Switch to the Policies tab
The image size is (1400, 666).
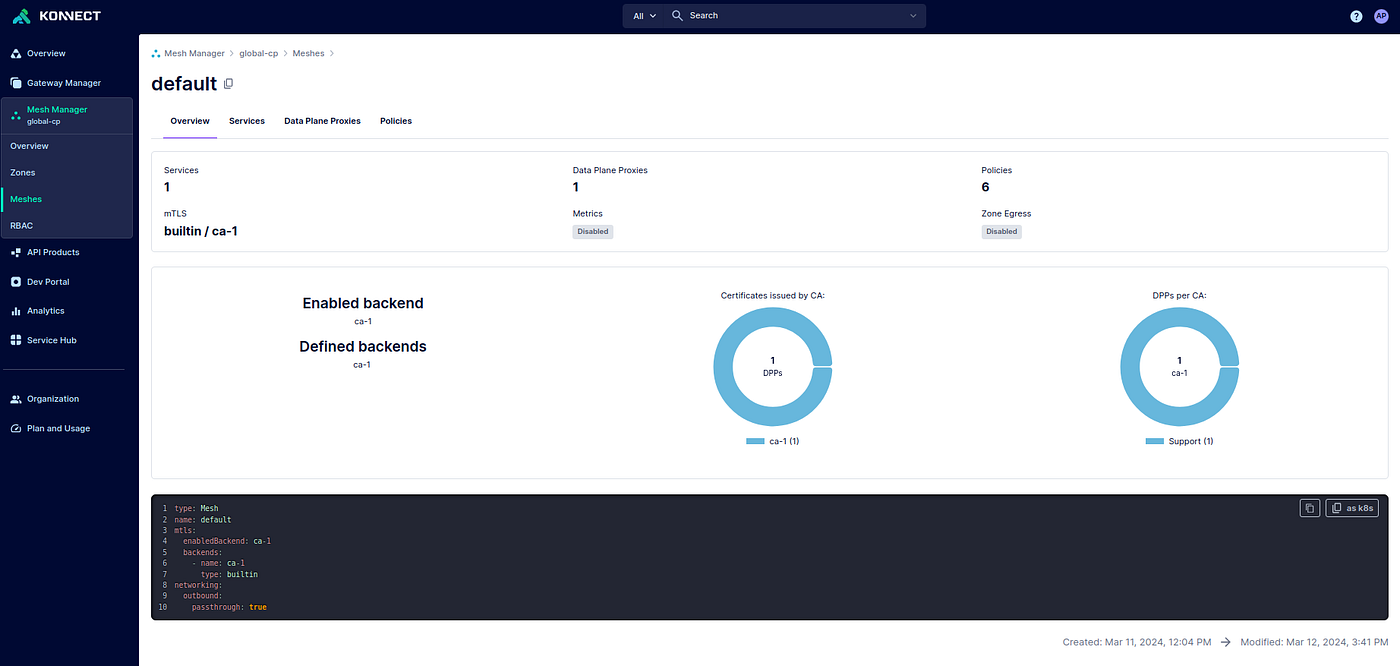(x=396, y=121)
